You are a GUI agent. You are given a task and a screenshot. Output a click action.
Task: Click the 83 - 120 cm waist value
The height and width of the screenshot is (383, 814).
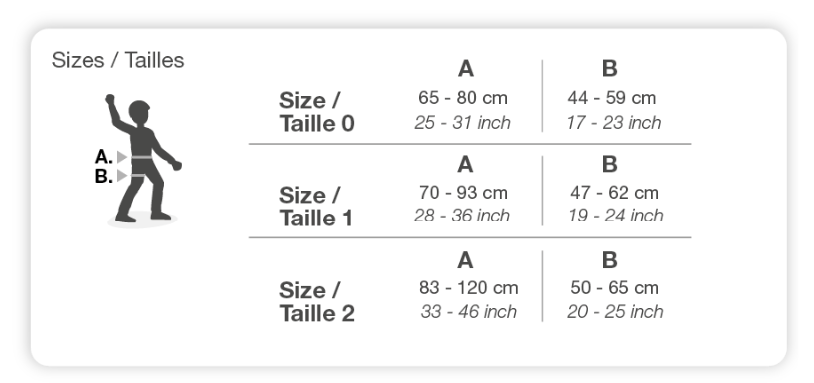click(468, 288)
